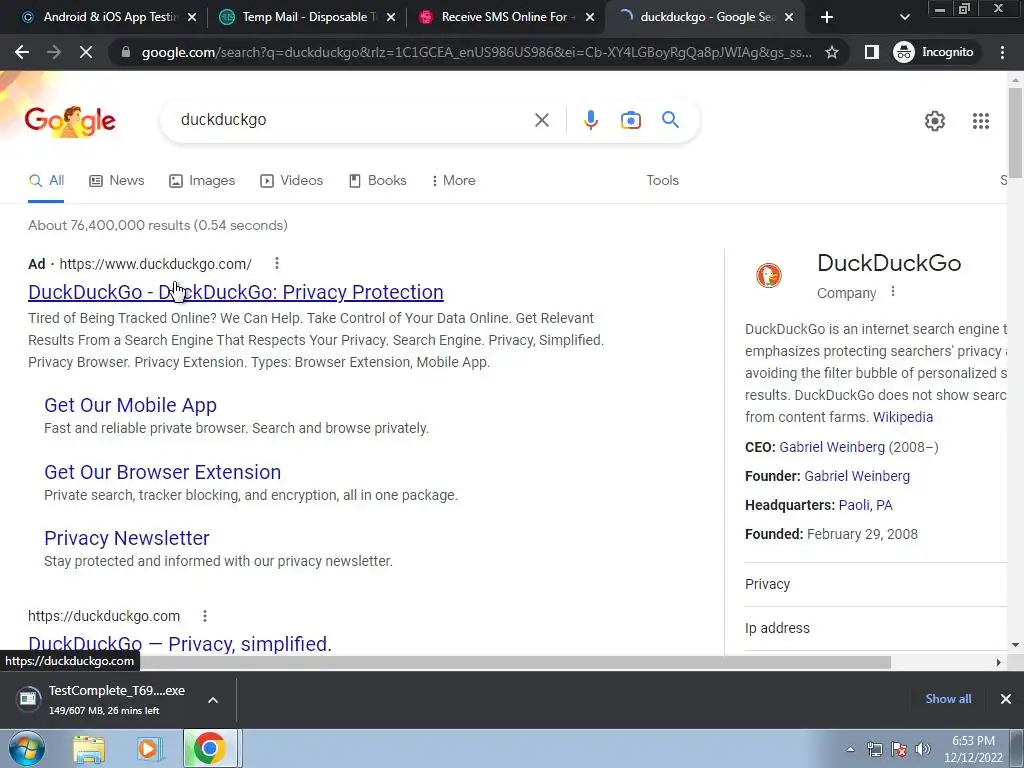Select the News results tab
The width and height of the screenshot is (1024, 768).
(117, 180)
